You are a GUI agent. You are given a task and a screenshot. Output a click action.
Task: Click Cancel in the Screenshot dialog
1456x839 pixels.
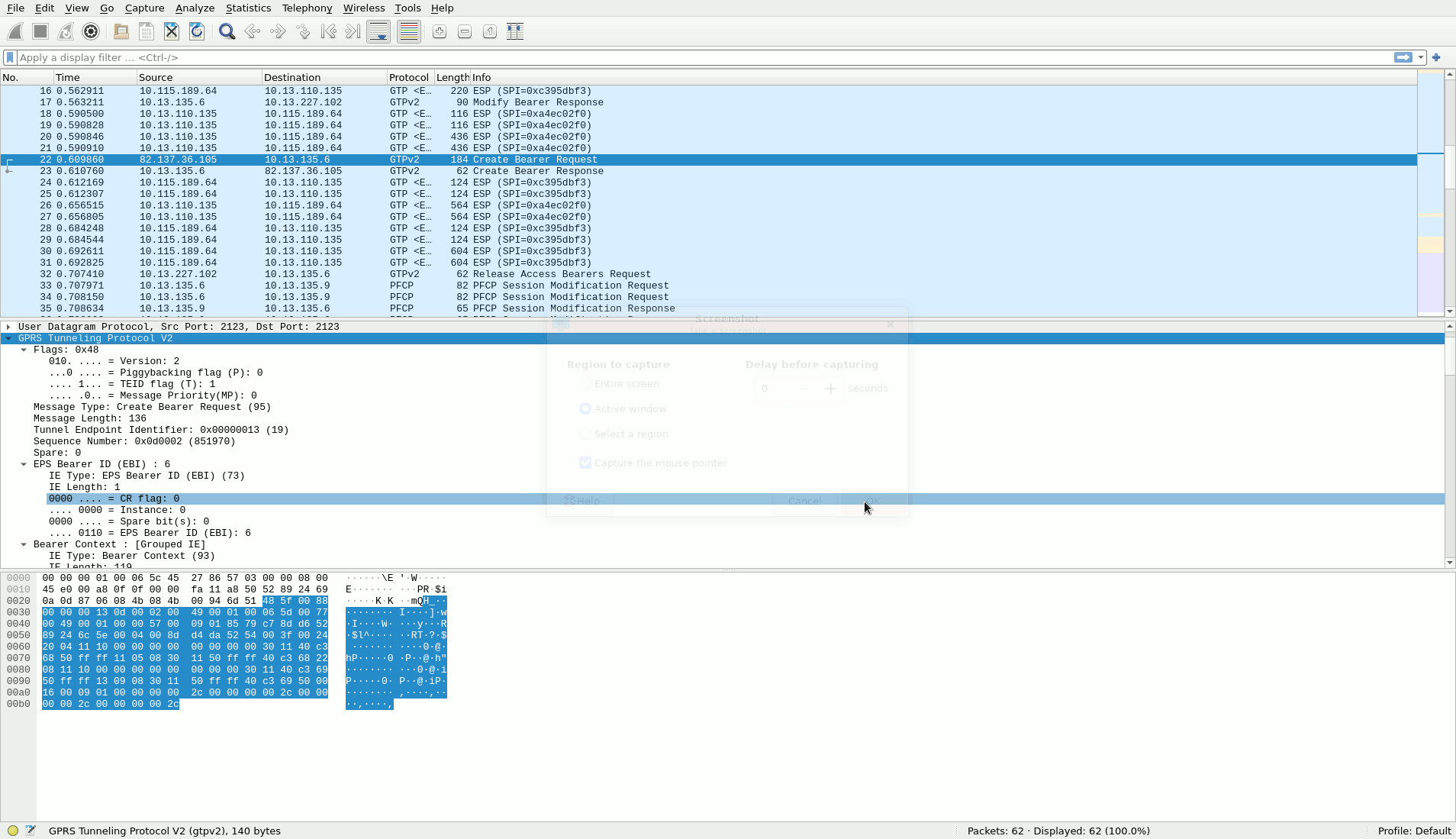804,501
